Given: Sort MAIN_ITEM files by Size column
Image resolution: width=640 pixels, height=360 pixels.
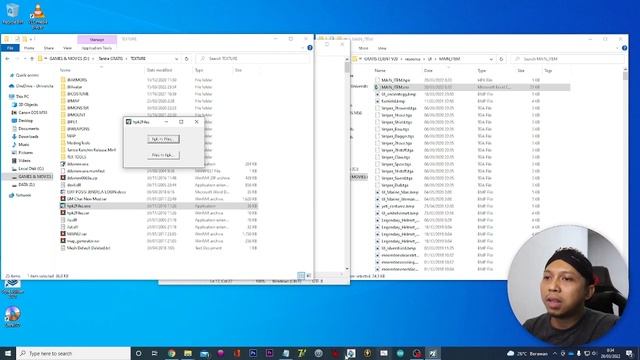Looking at the screenshot, I should coord(521,71).
